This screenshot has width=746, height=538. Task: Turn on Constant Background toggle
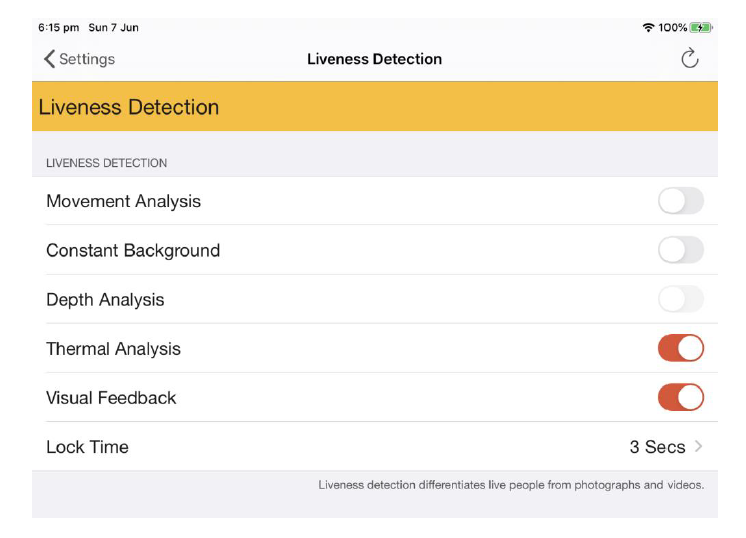click(680, 250)
